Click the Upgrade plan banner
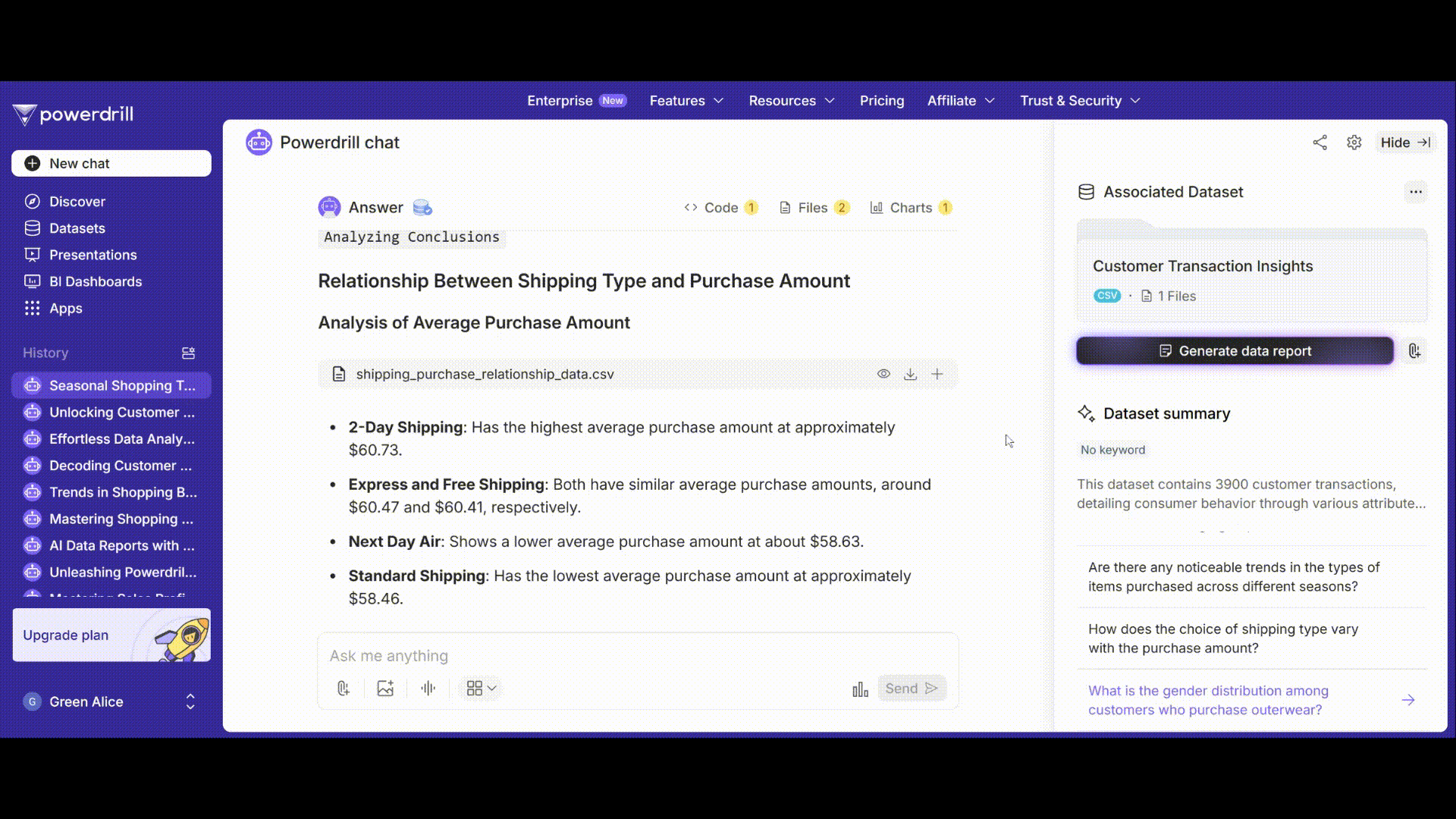The height and width of the screenshot is (819, 1456). coord(111,635)
